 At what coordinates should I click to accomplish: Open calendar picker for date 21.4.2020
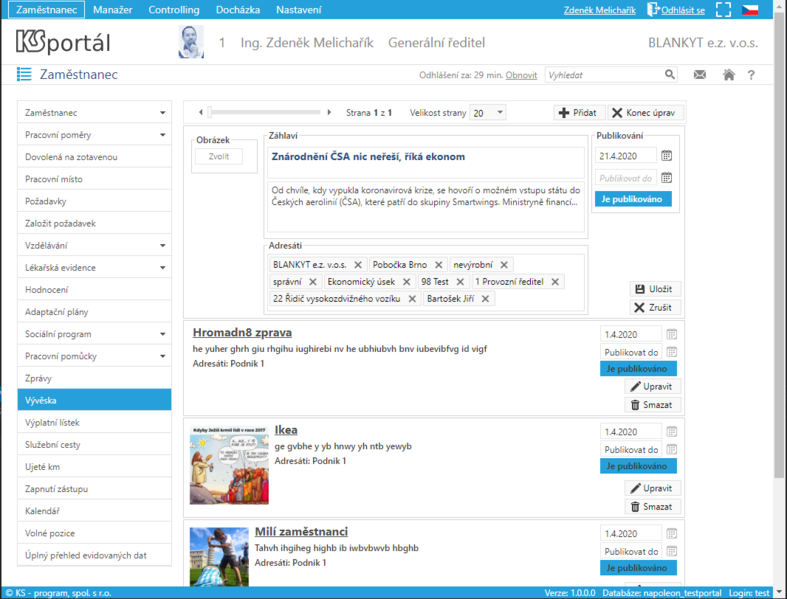(667, 156)
